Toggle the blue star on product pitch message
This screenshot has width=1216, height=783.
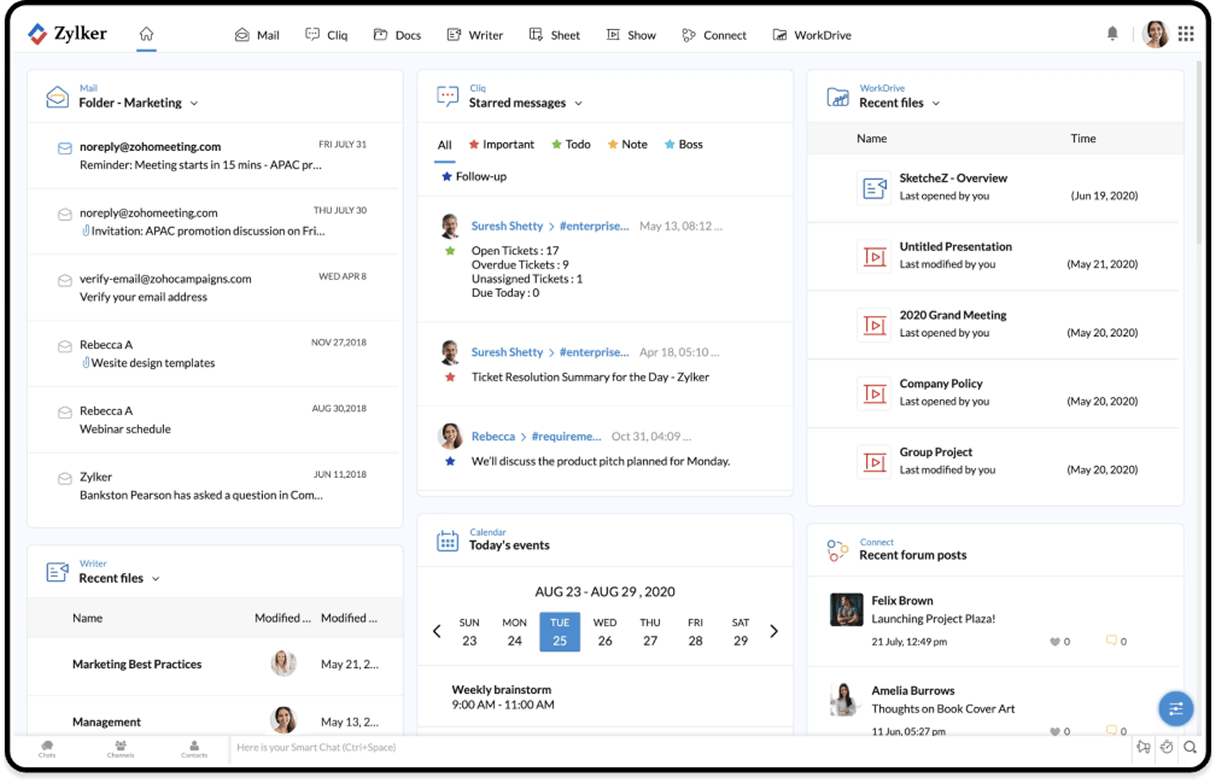(x=450, y=461)
